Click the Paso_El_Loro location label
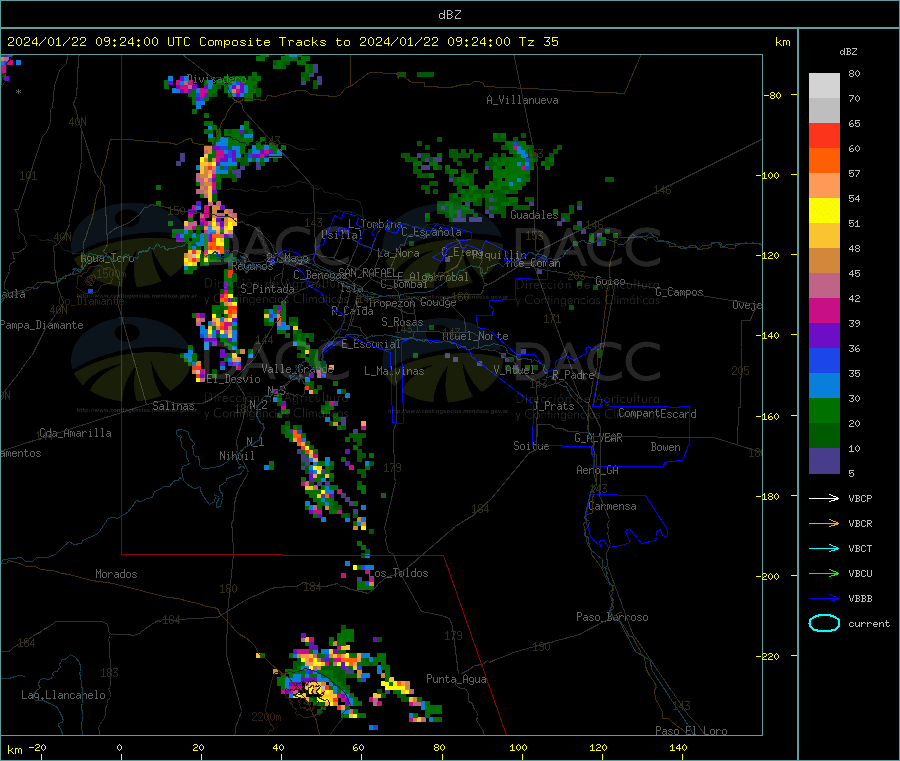The image size is (900, 761). [691, 731]
